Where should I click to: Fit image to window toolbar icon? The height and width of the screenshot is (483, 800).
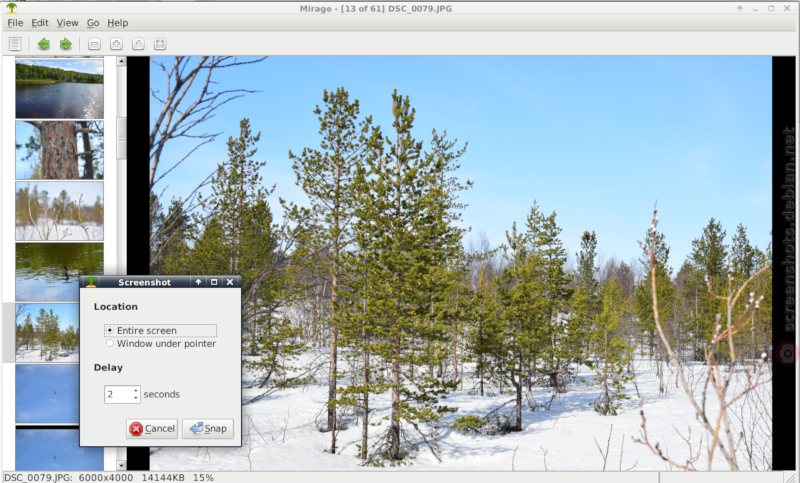click(160, 44)
